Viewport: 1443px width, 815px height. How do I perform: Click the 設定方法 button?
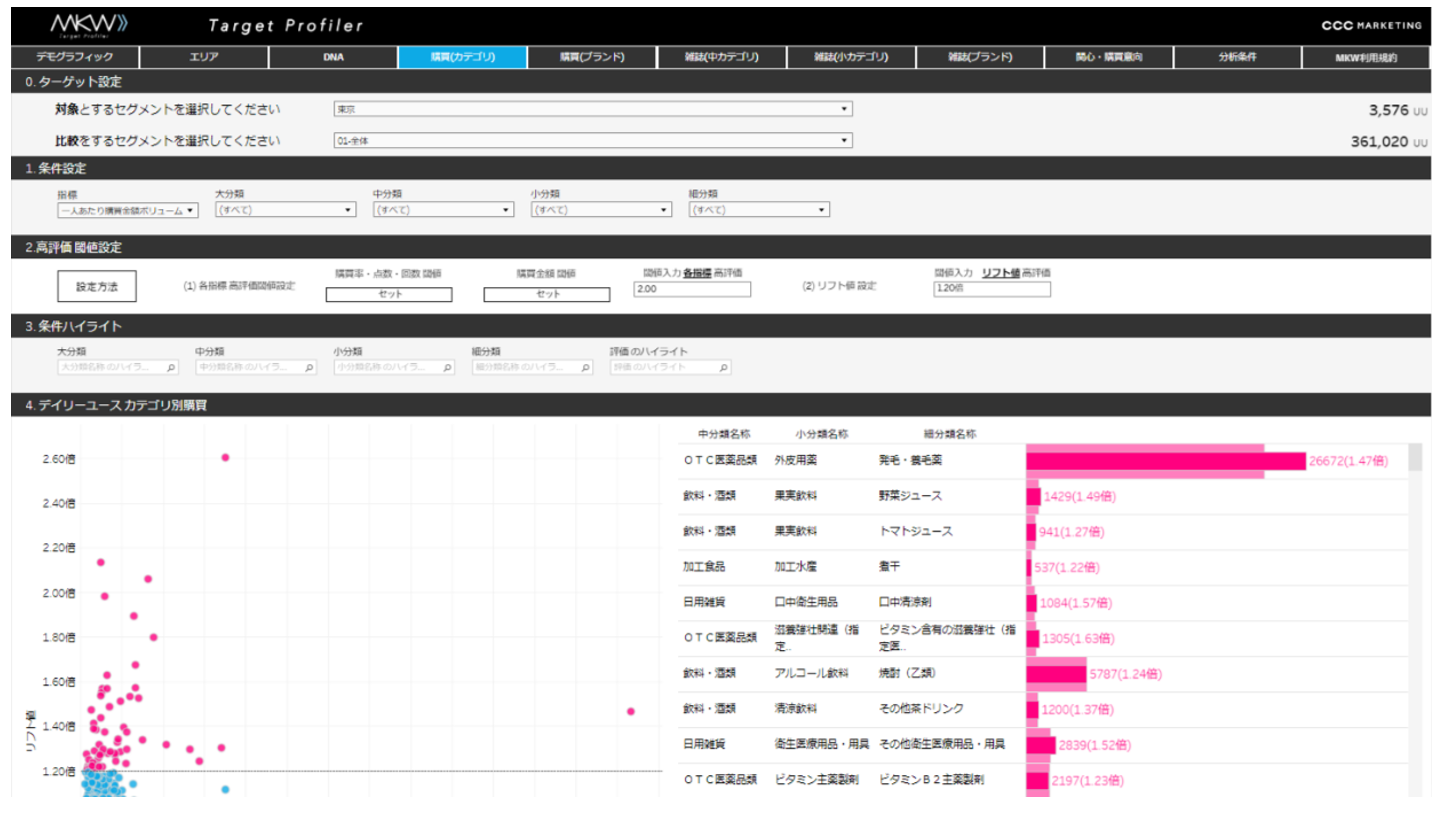[x=97, y=286]
